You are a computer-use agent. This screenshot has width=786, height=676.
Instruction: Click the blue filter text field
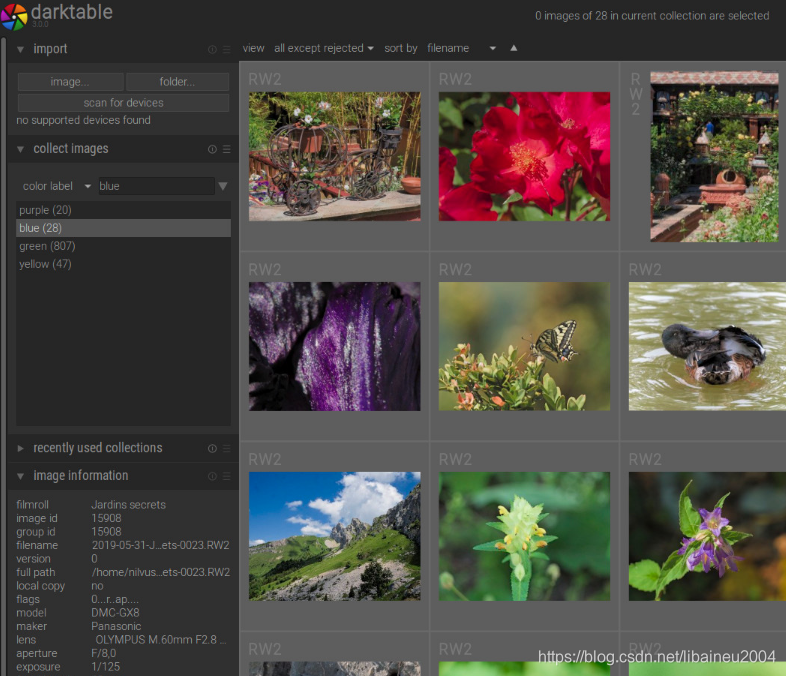pyautogui.click(x=156, y=186)
